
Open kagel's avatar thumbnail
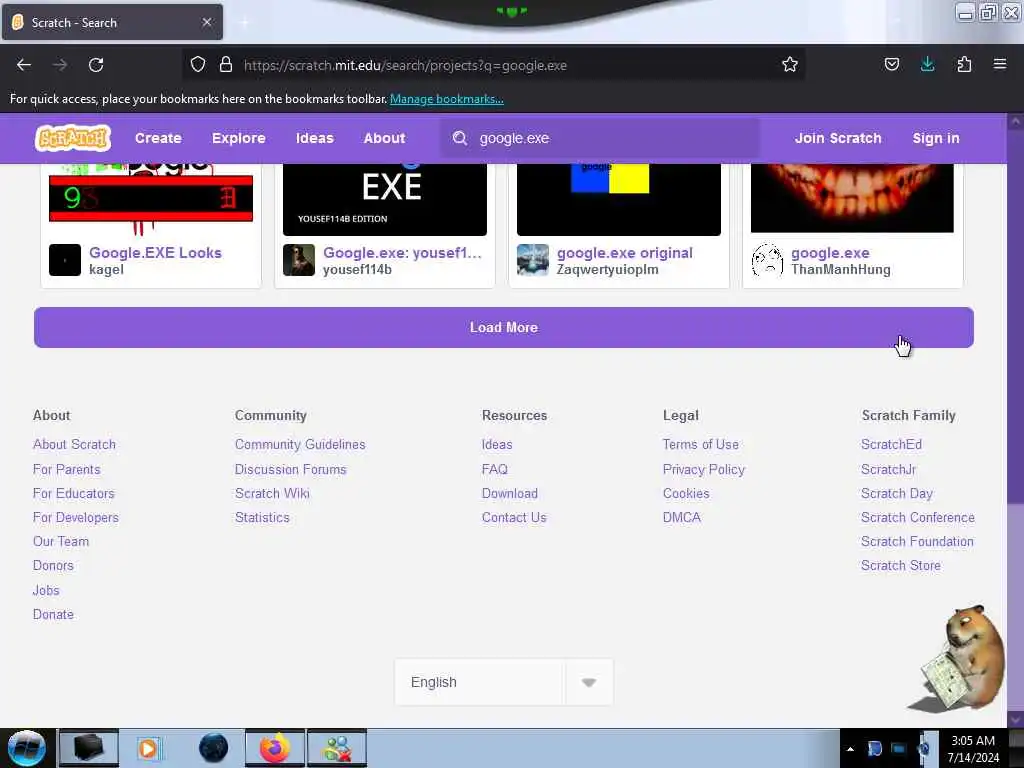(x=65, y=260)
